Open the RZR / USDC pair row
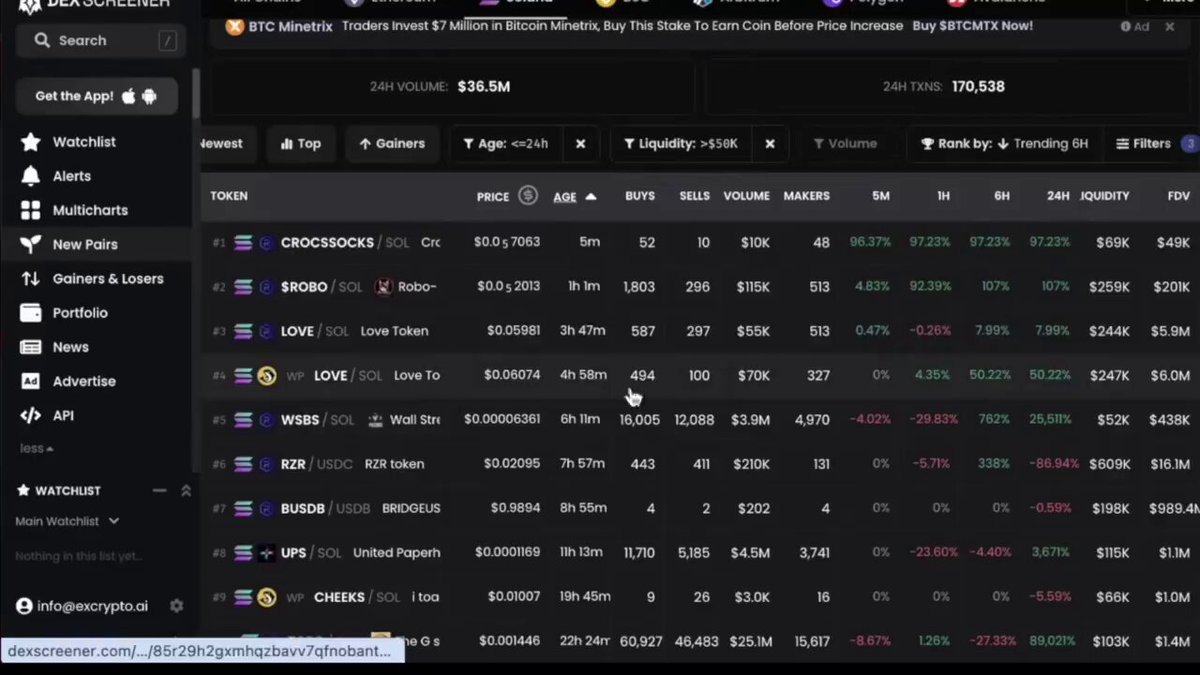The image size is (1200, 675). pyautogui.click(x=700, y=464)
